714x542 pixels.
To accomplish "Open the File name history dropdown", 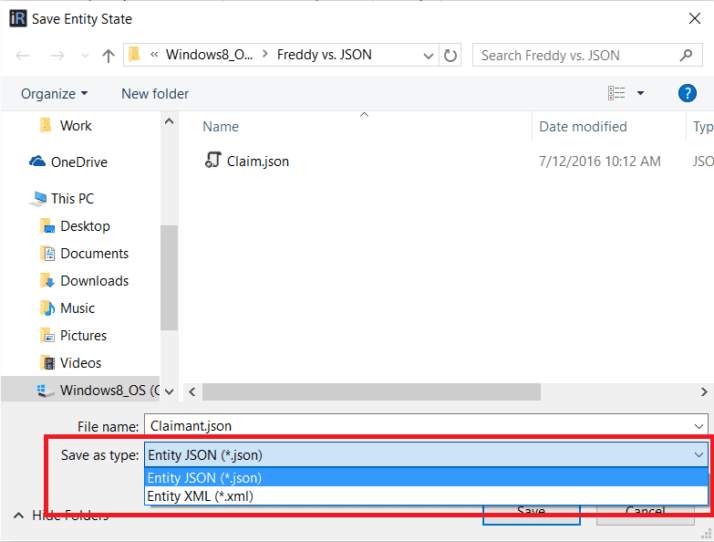I will [696, 426].
